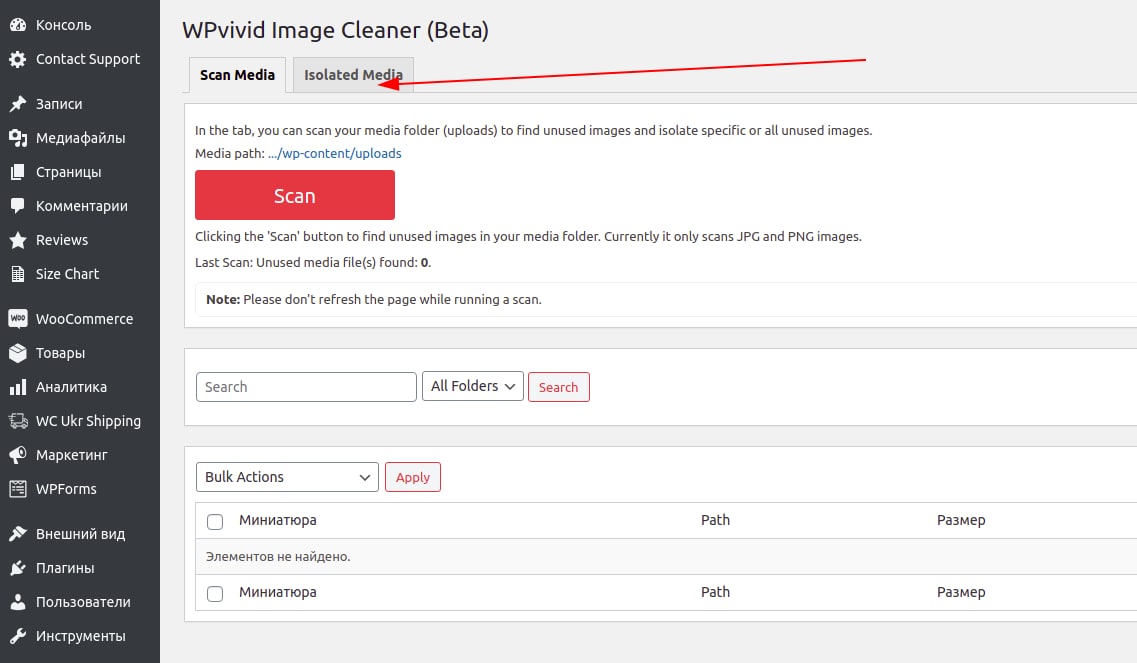The image size is (1137, 663).
Task: Start the red Scan button
Action: pos(294,195)
